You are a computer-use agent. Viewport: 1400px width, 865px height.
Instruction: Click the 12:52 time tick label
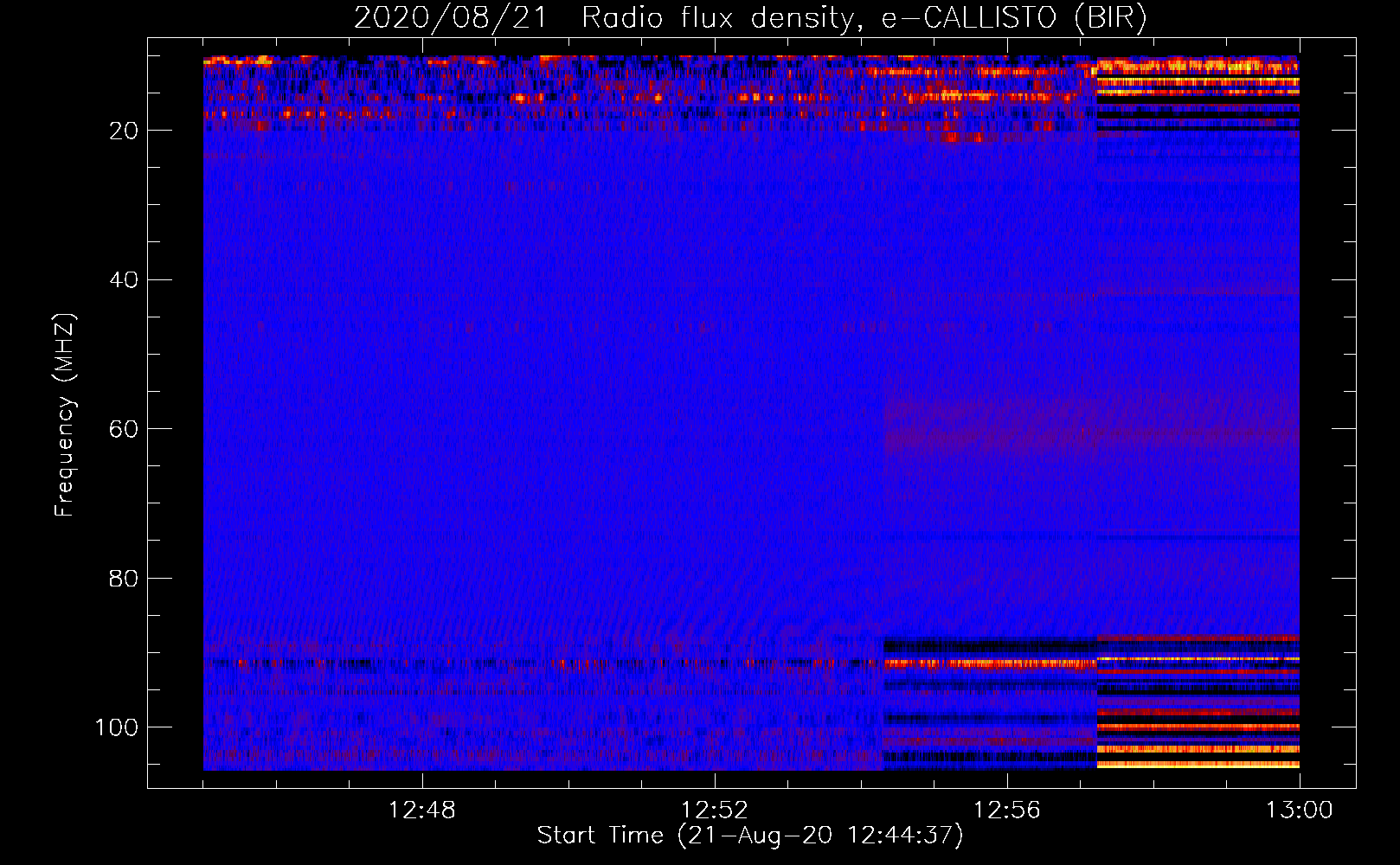715,811
